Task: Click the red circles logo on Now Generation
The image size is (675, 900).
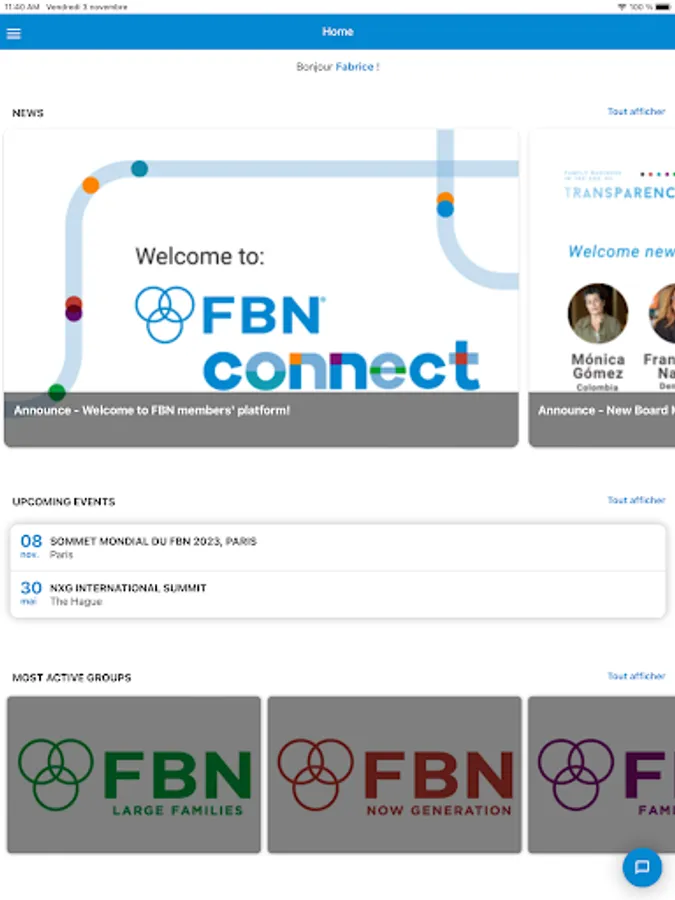Action: click(x=315, y=774)
